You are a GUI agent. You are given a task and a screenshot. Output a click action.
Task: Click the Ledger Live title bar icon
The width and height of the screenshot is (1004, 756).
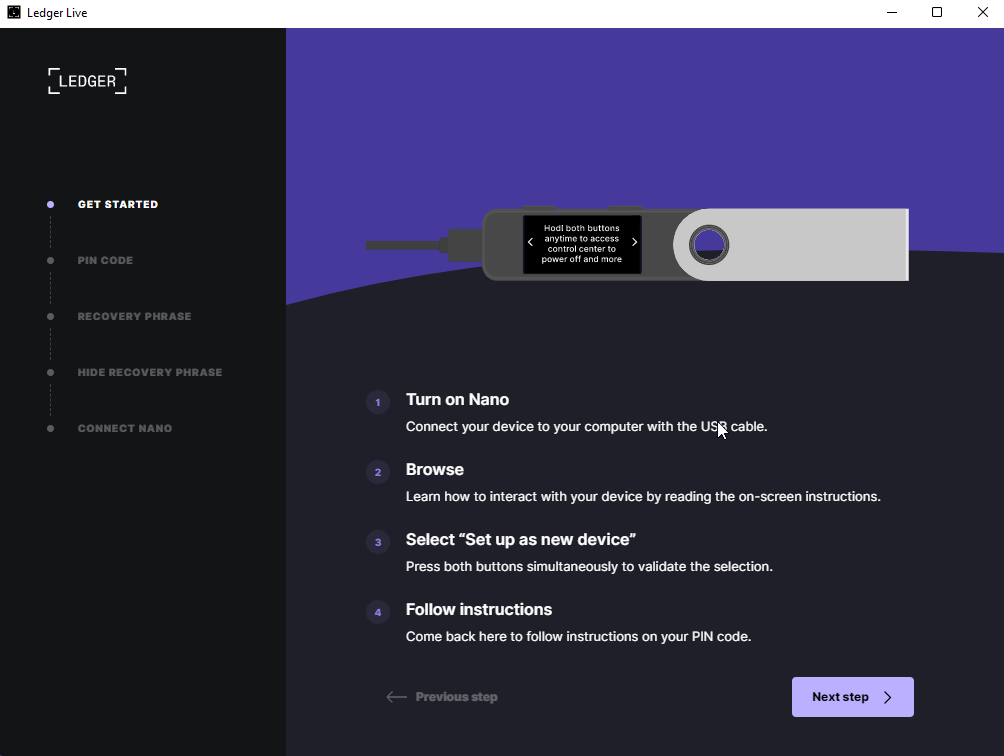pos(14,13)
